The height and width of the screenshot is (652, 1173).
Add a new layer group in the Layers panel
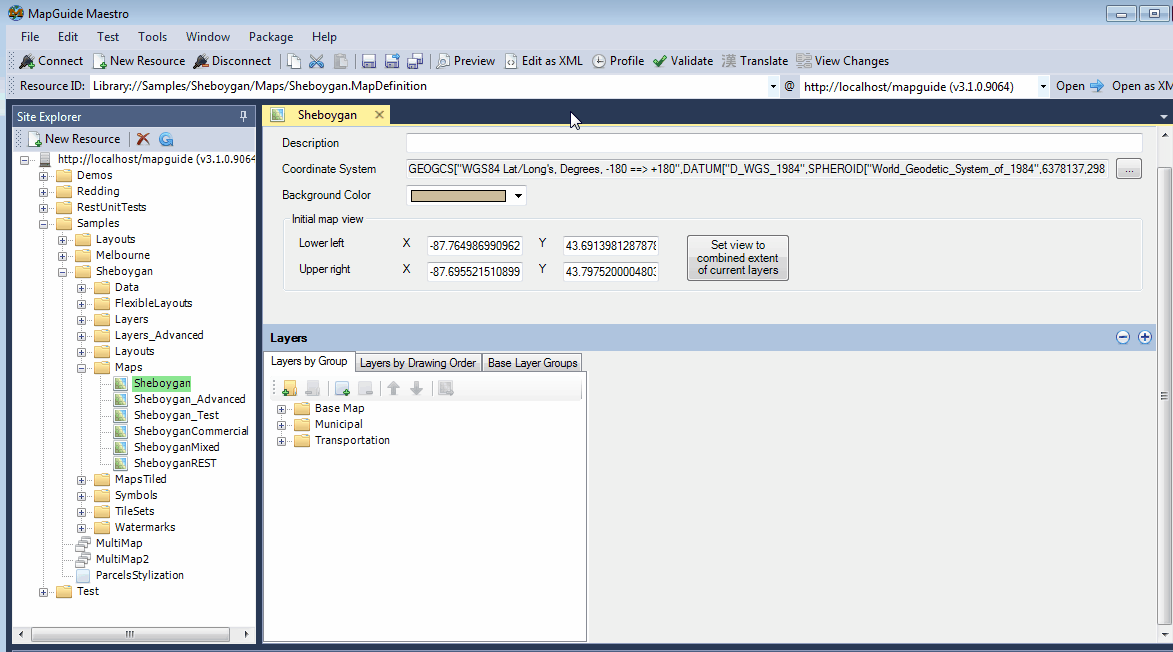(289, 386)
